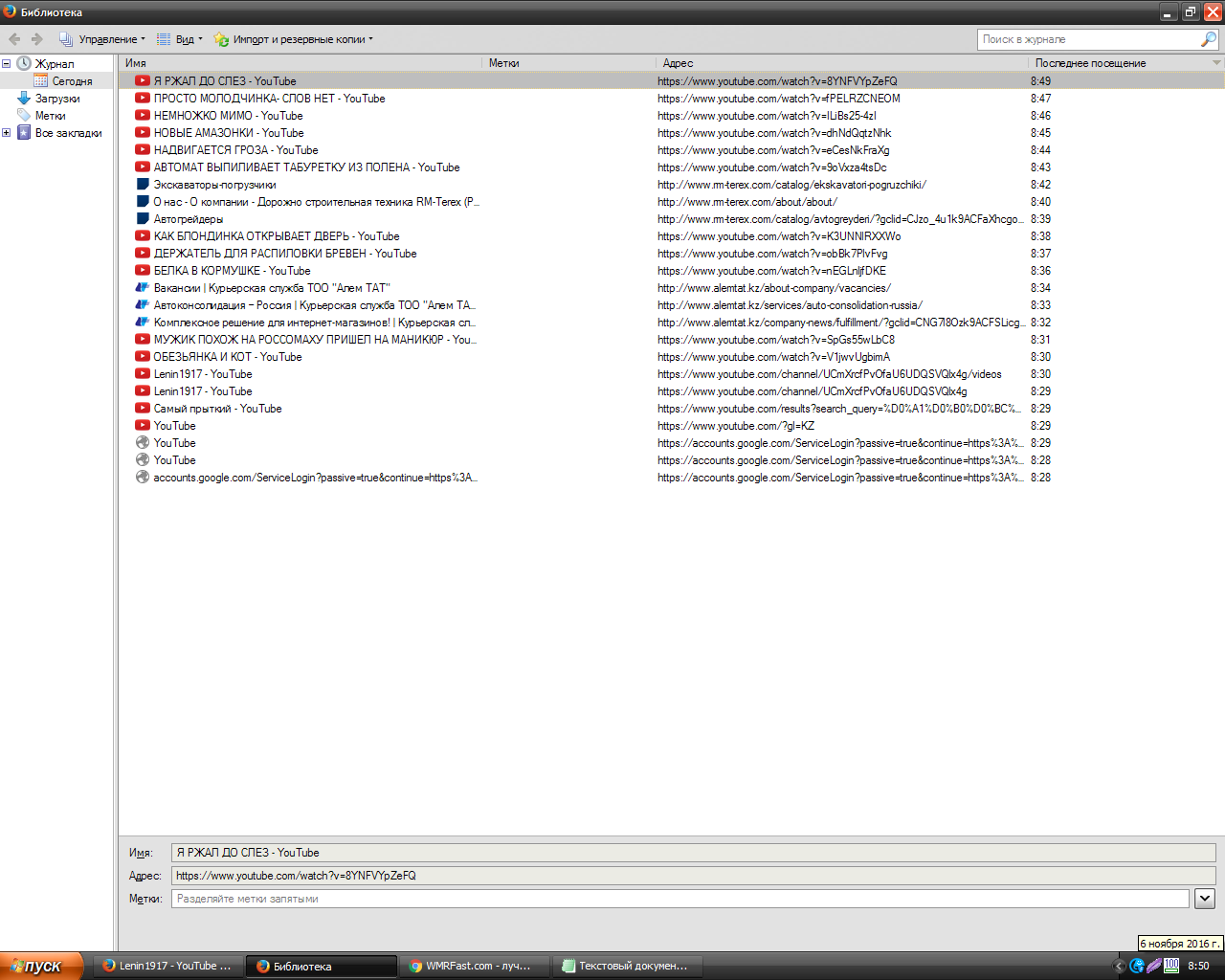
Task: Click icon of Комплексное решение для интернет-магазинов row
Action: tap(143, 323)
